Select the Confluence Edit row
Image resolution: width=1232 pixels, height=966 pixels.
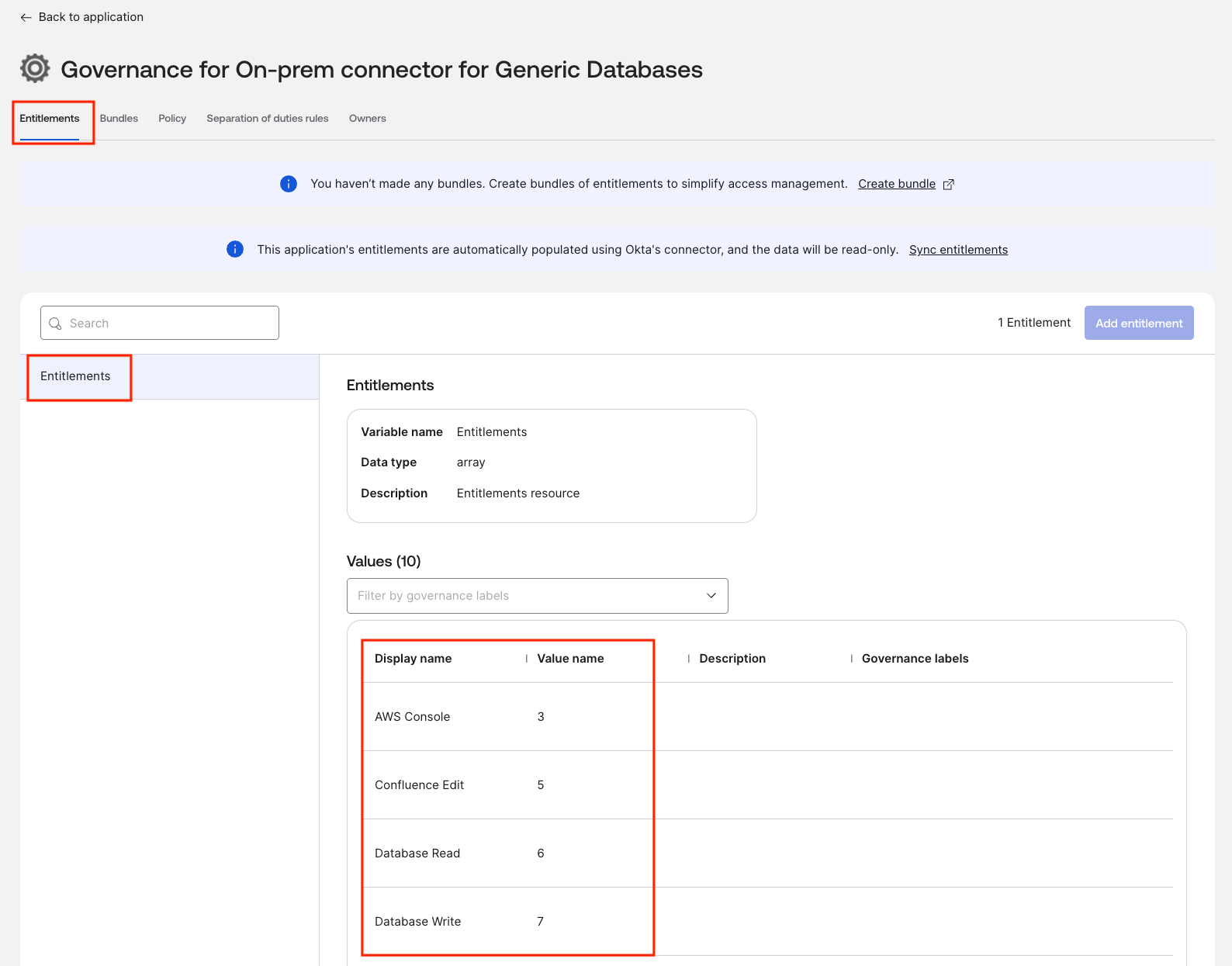(x=767, y=785)
